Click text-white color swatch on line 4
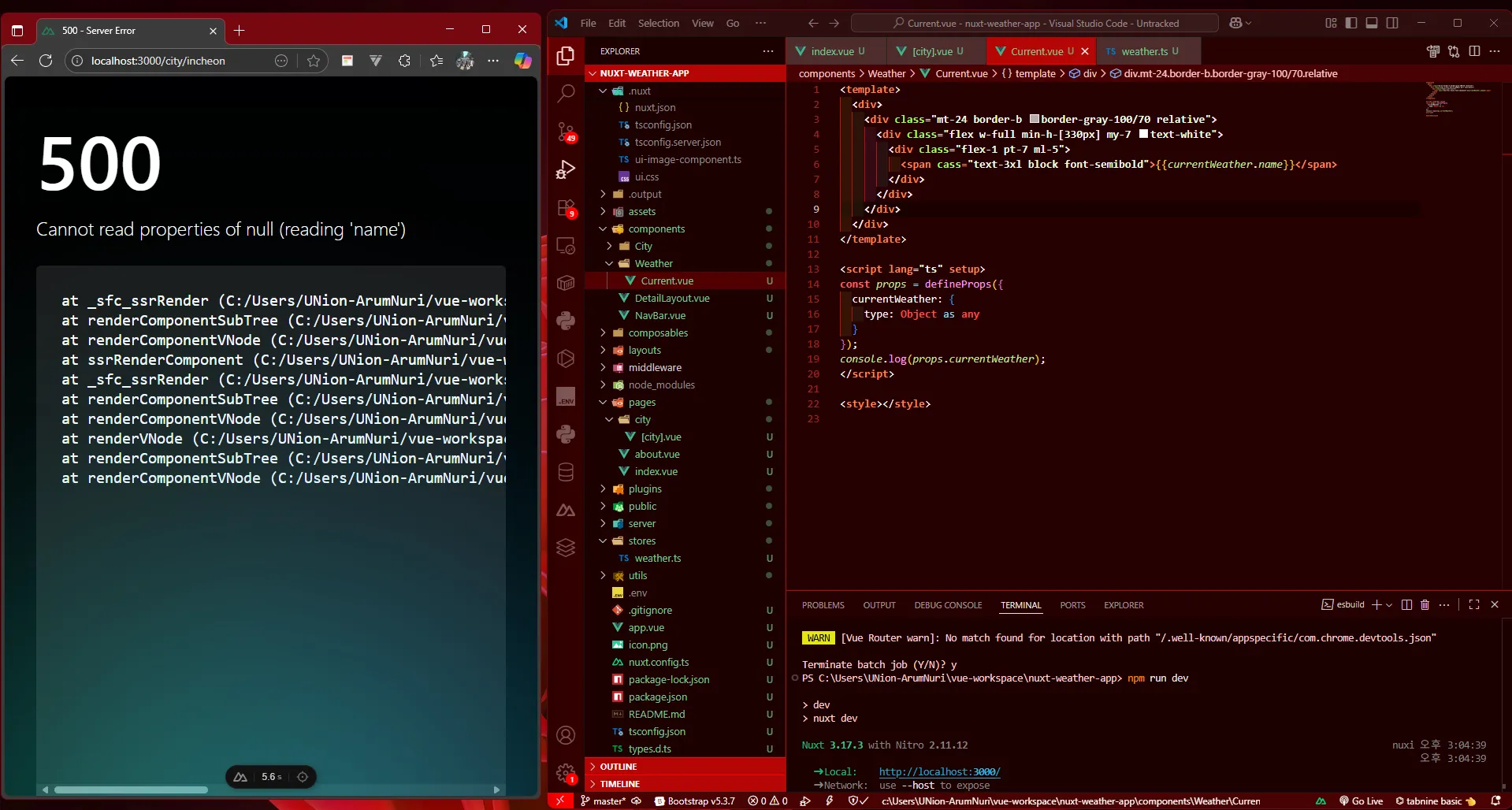 pyautogui.click(x=1143, y=134)
